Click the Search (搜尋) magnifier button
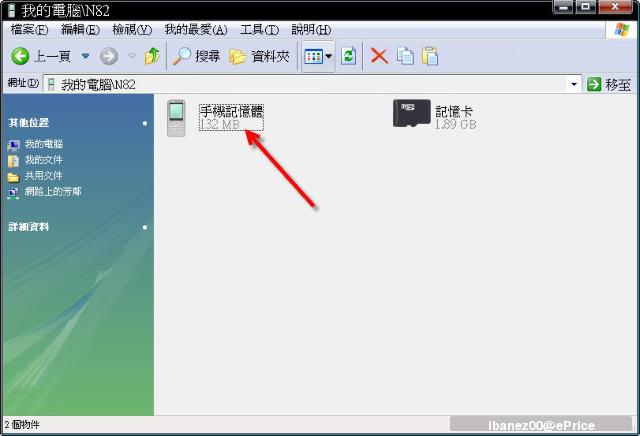Screen dimensions: 640x436 [x=196, y=56]
